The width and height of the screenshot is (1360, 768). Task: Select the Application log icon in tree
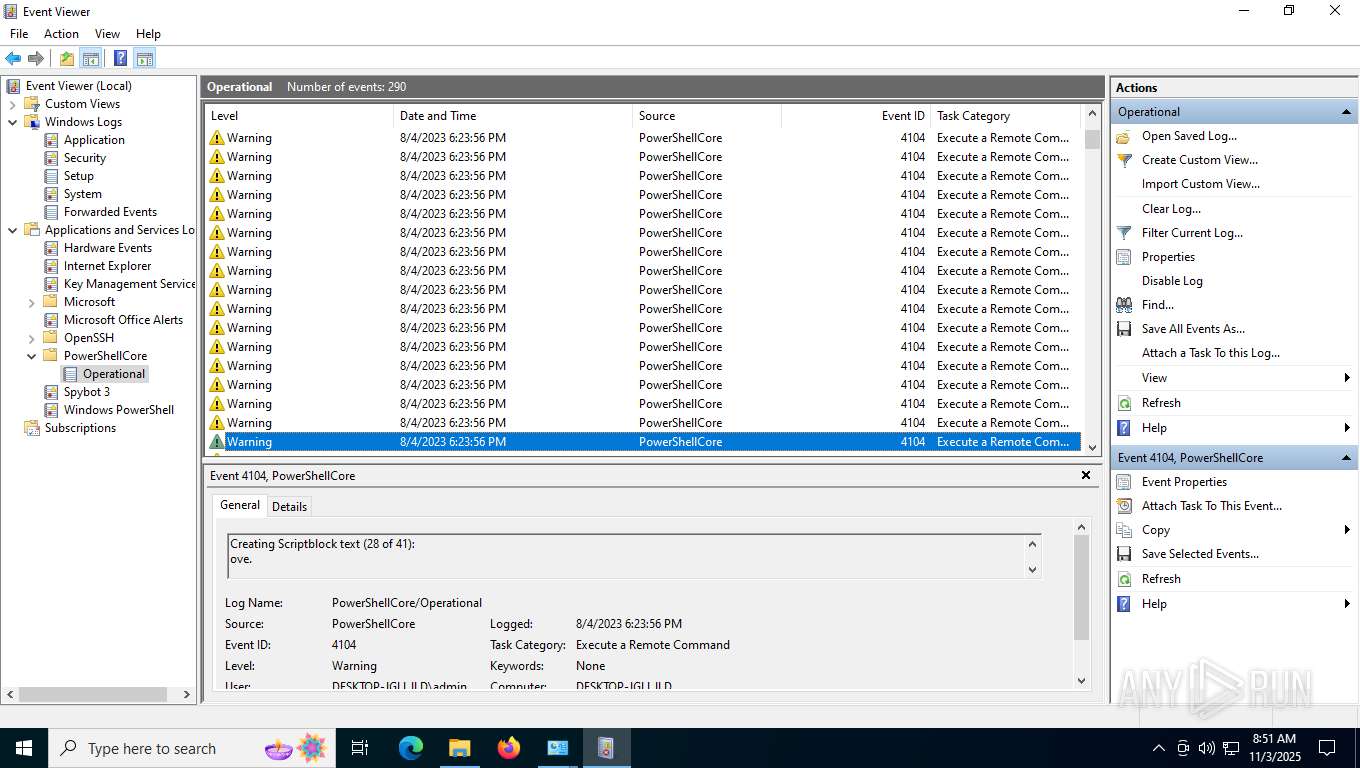coord(52,140)
